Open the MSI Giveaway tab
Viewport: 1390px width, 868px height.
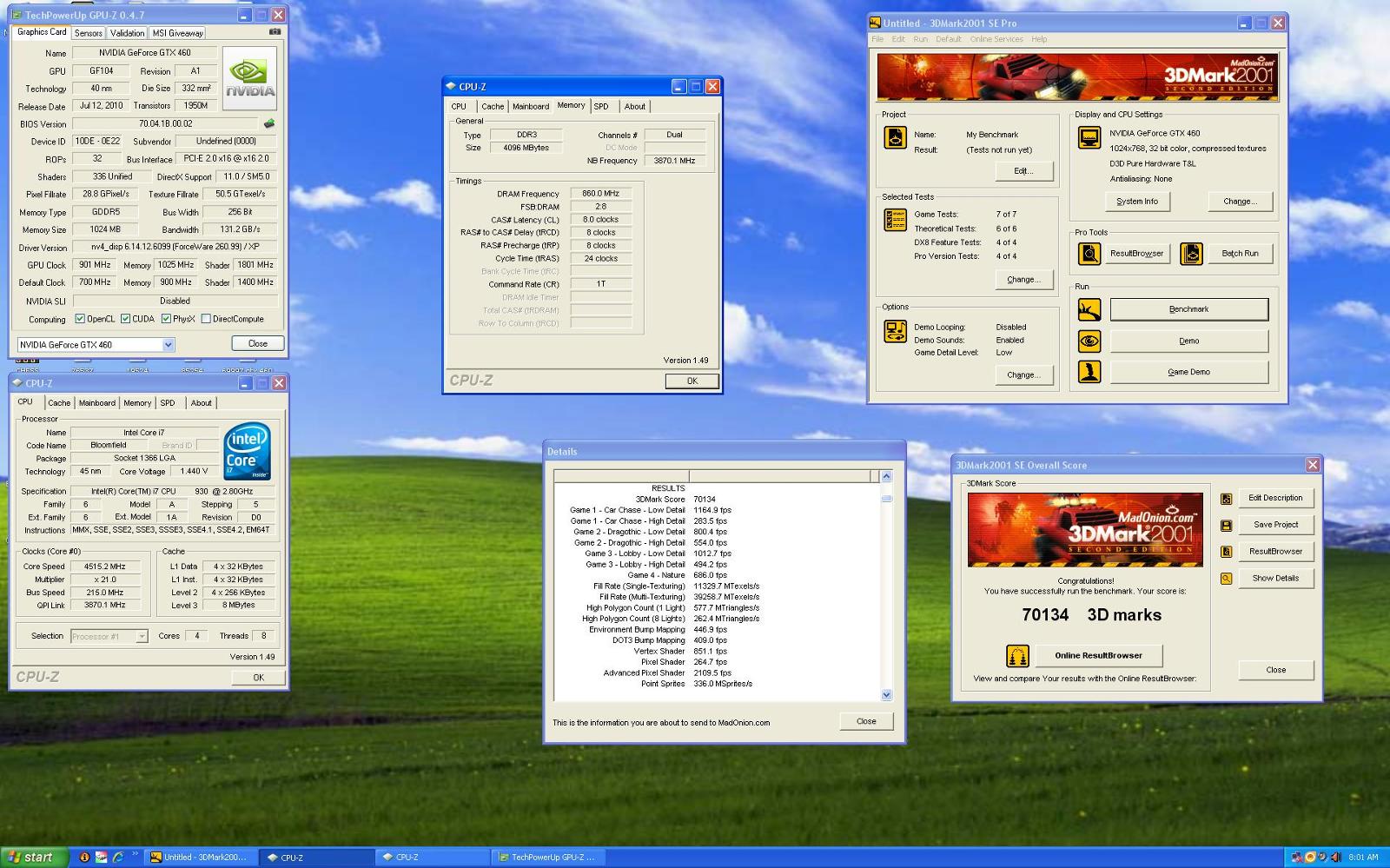coord(178,33)
